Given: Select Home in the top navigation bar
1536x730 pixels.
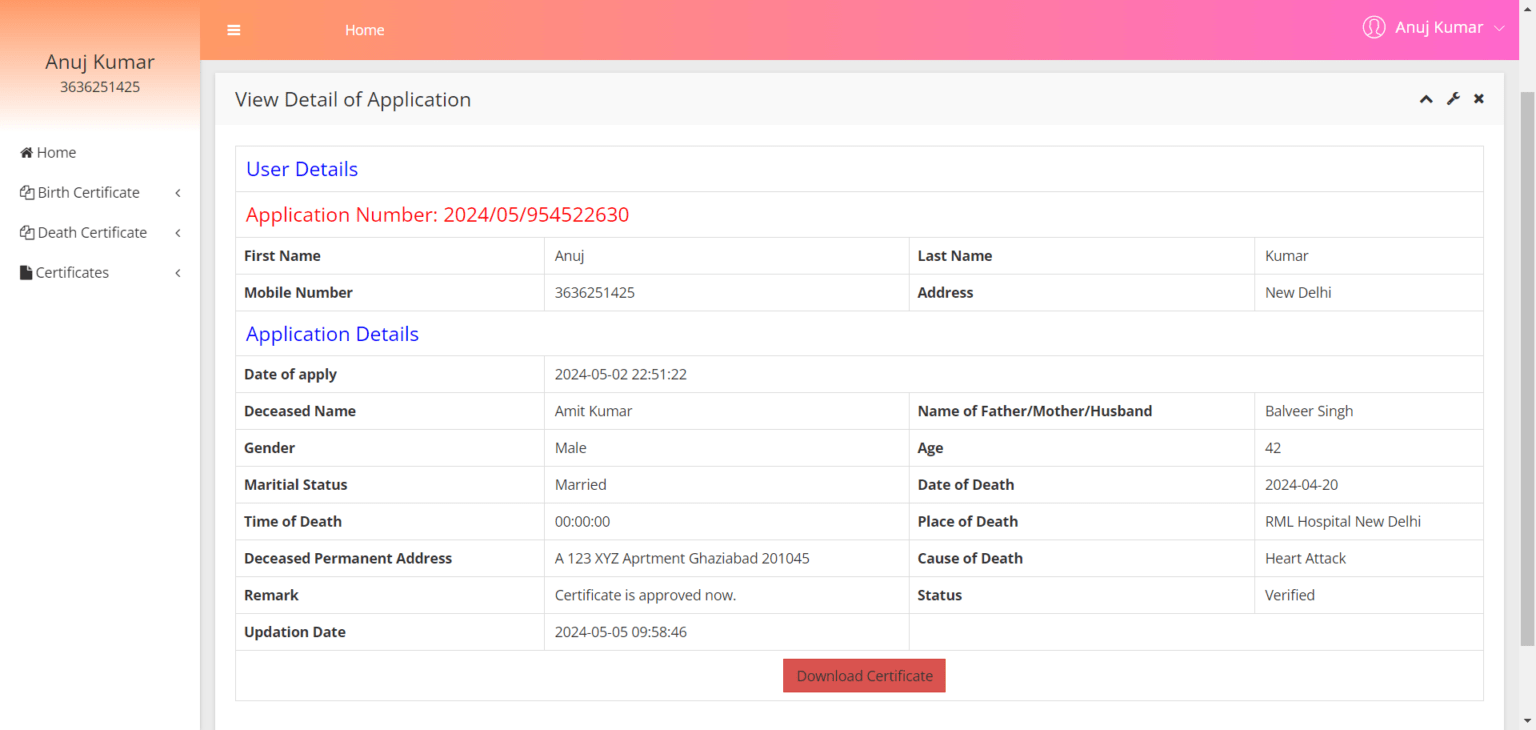Looking at the screenshot, I should tap(364, 30).
